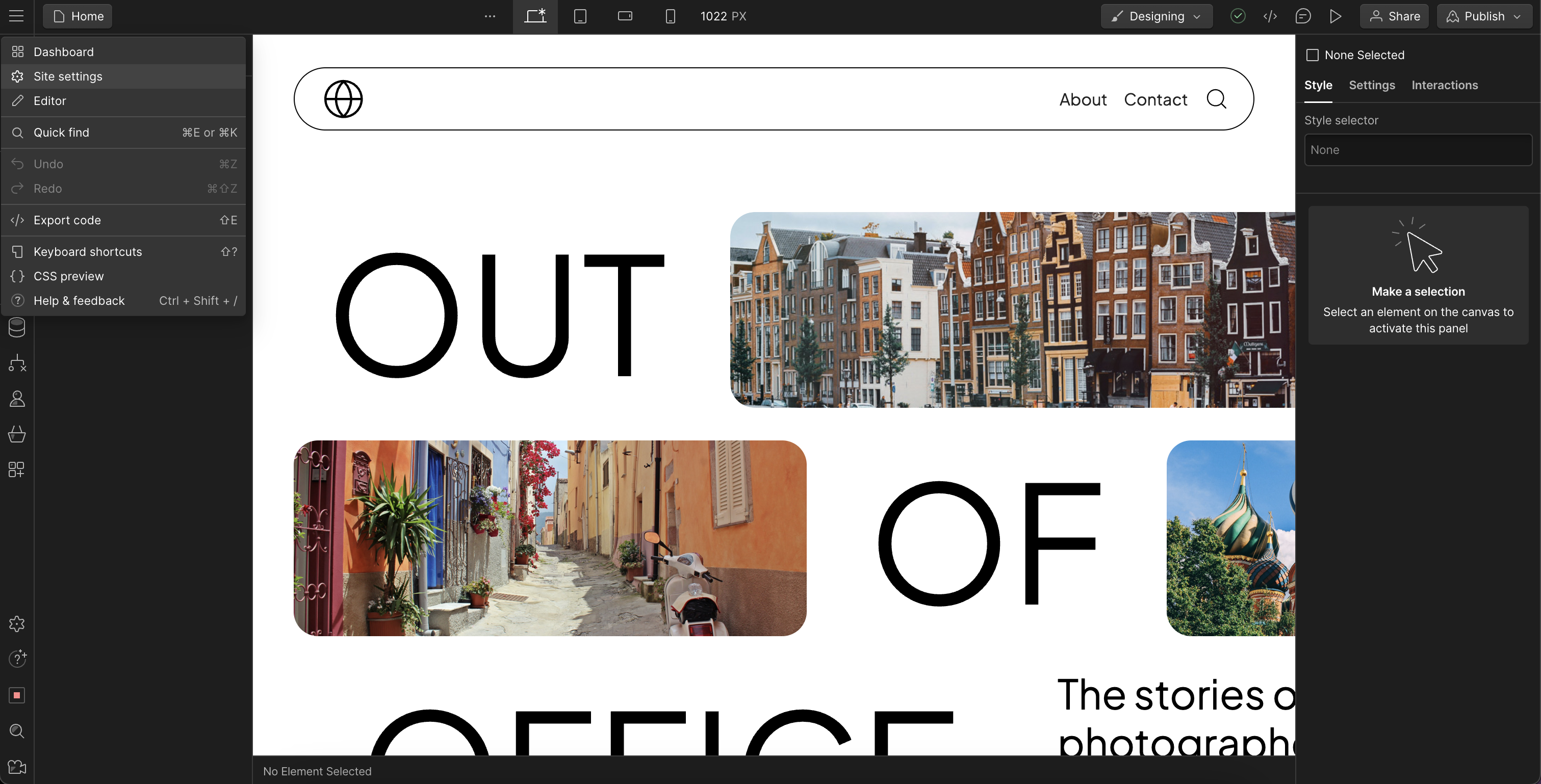This screenshot has width=1541, height=784.
Task: Switch to the Style tab
Action: point(1318,86)
